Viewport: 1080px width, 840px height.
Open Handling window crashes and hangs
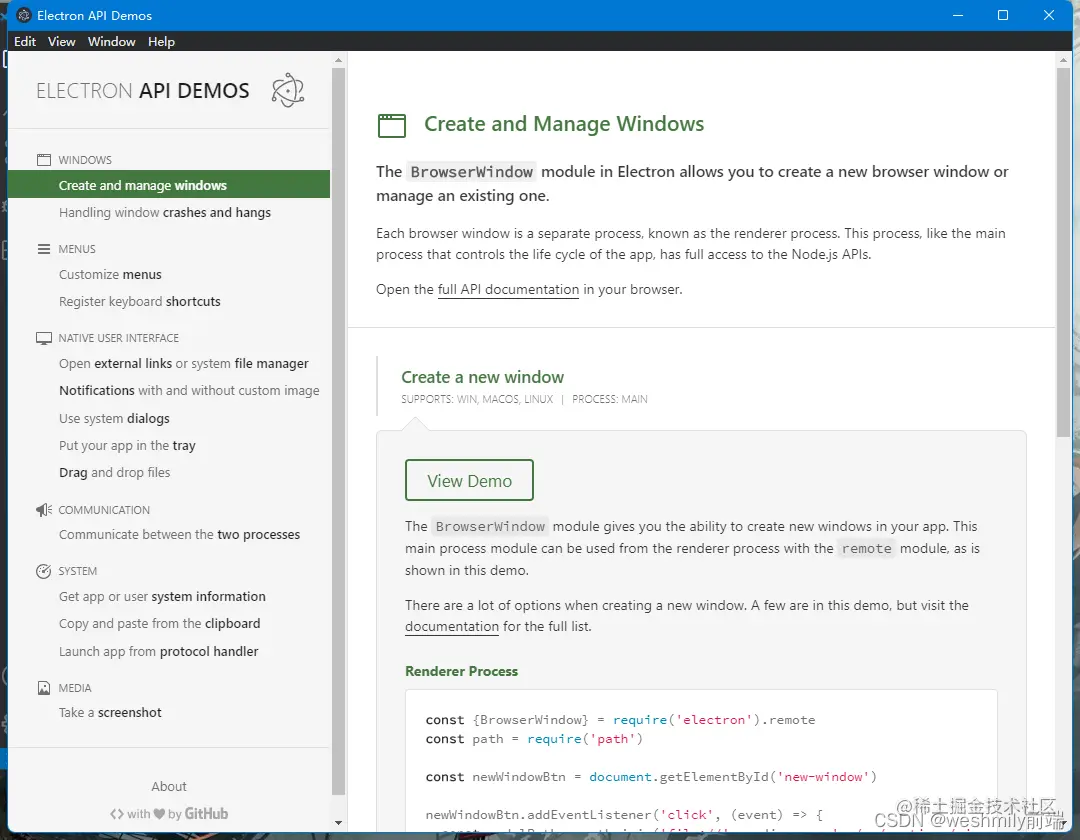165,213
